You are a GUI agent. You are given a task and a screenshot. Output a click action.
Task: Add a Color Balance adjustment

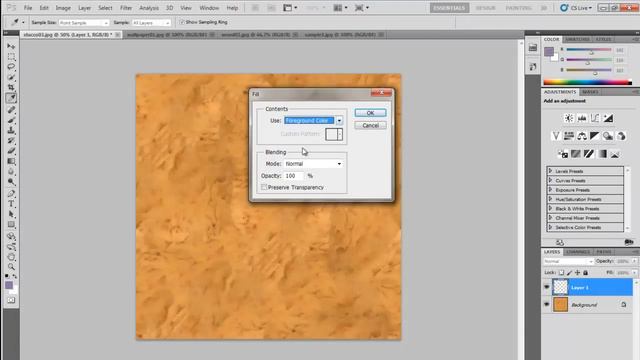582,136
